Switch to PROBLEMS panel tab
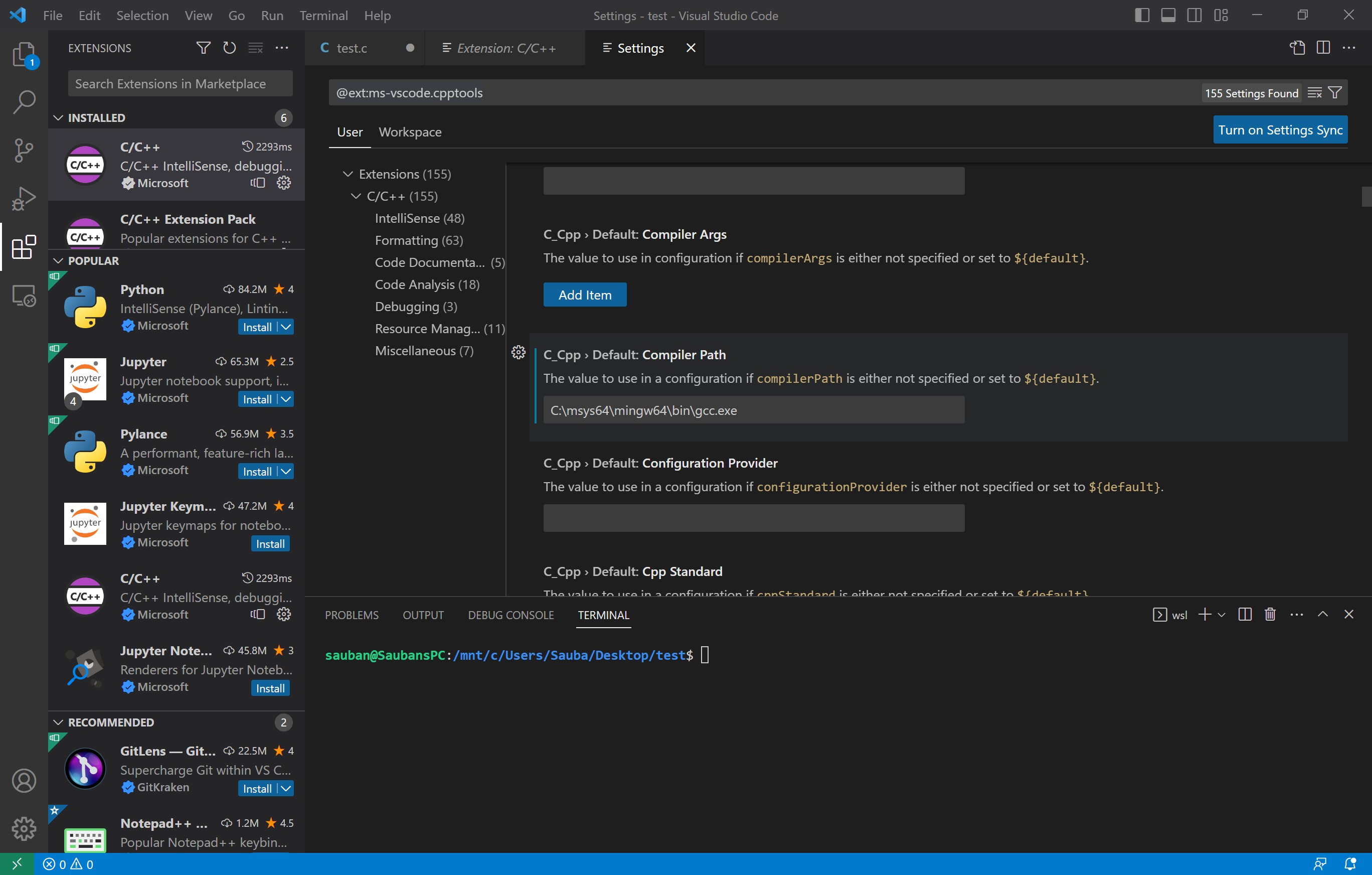 click(352, 615)
